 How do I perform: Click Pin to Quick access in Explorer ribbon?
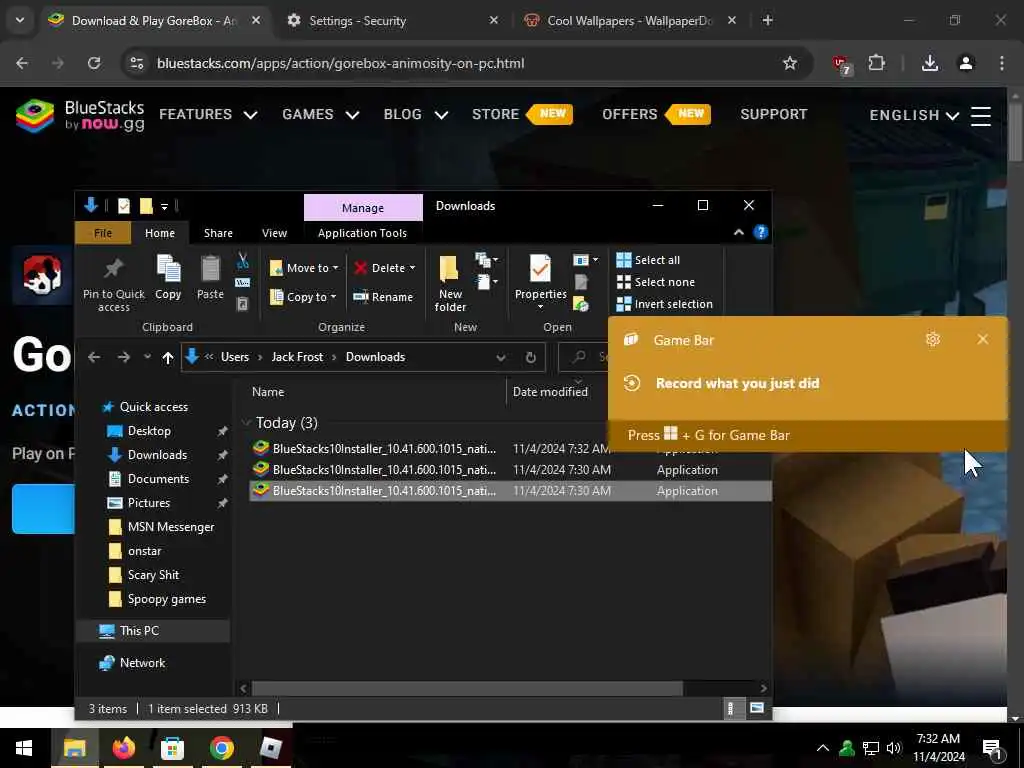tap(114, 283)
